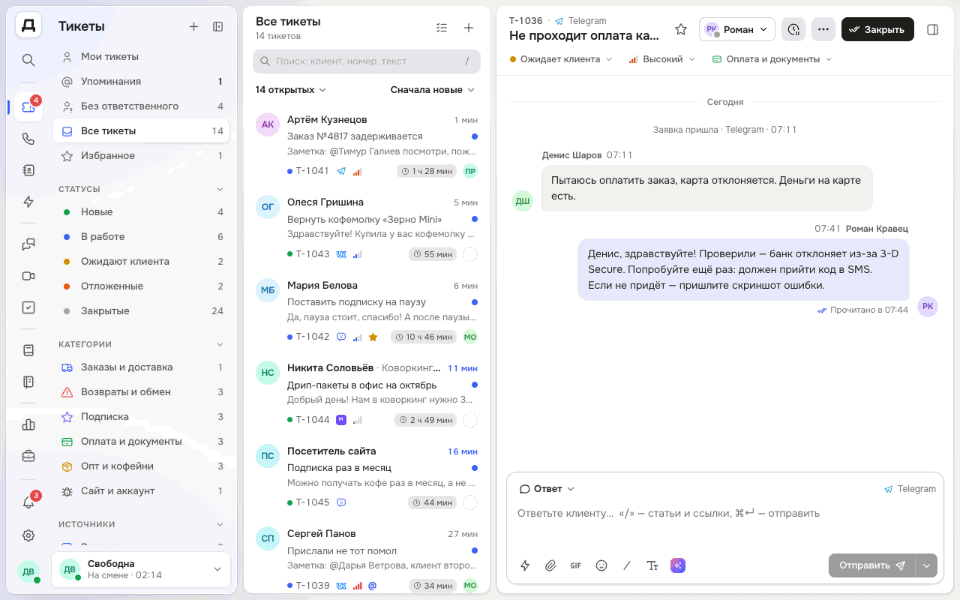Open the calls section (phone icon)
This screenshot has width=960, height=600.
point(28,139)
